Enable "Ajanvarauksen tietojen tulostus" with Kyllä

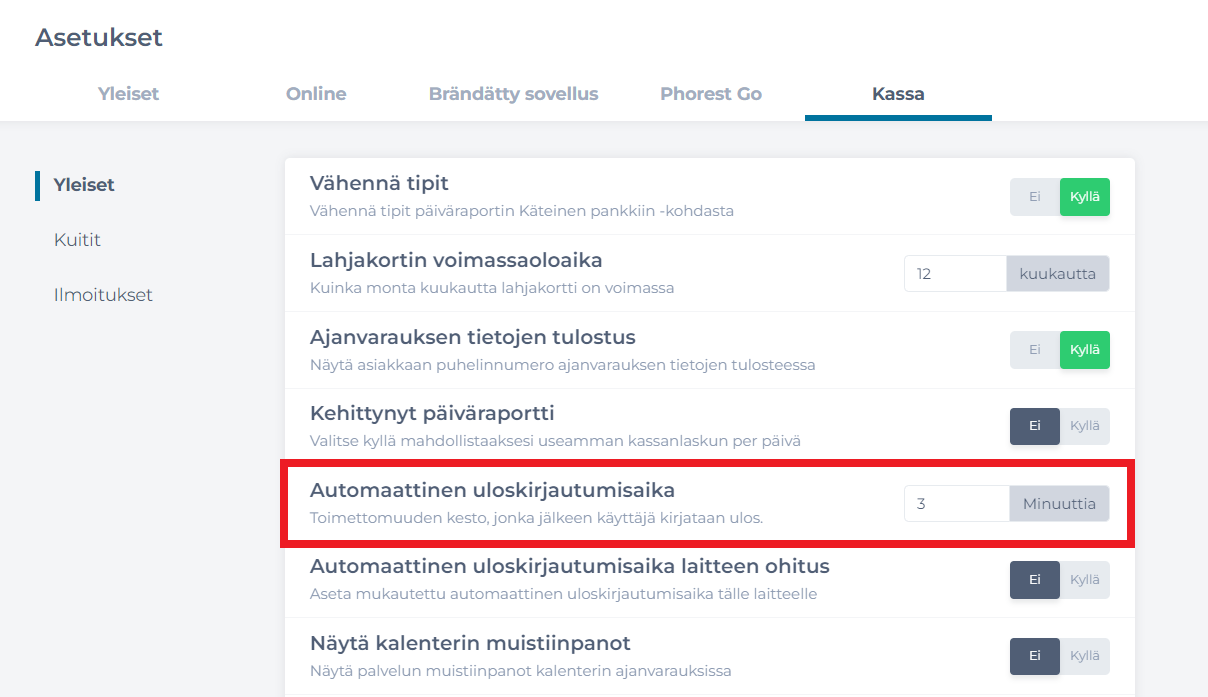tap(1084, 349)
